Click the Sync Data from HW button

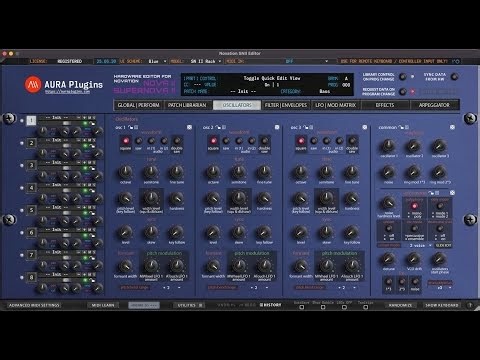454,77
